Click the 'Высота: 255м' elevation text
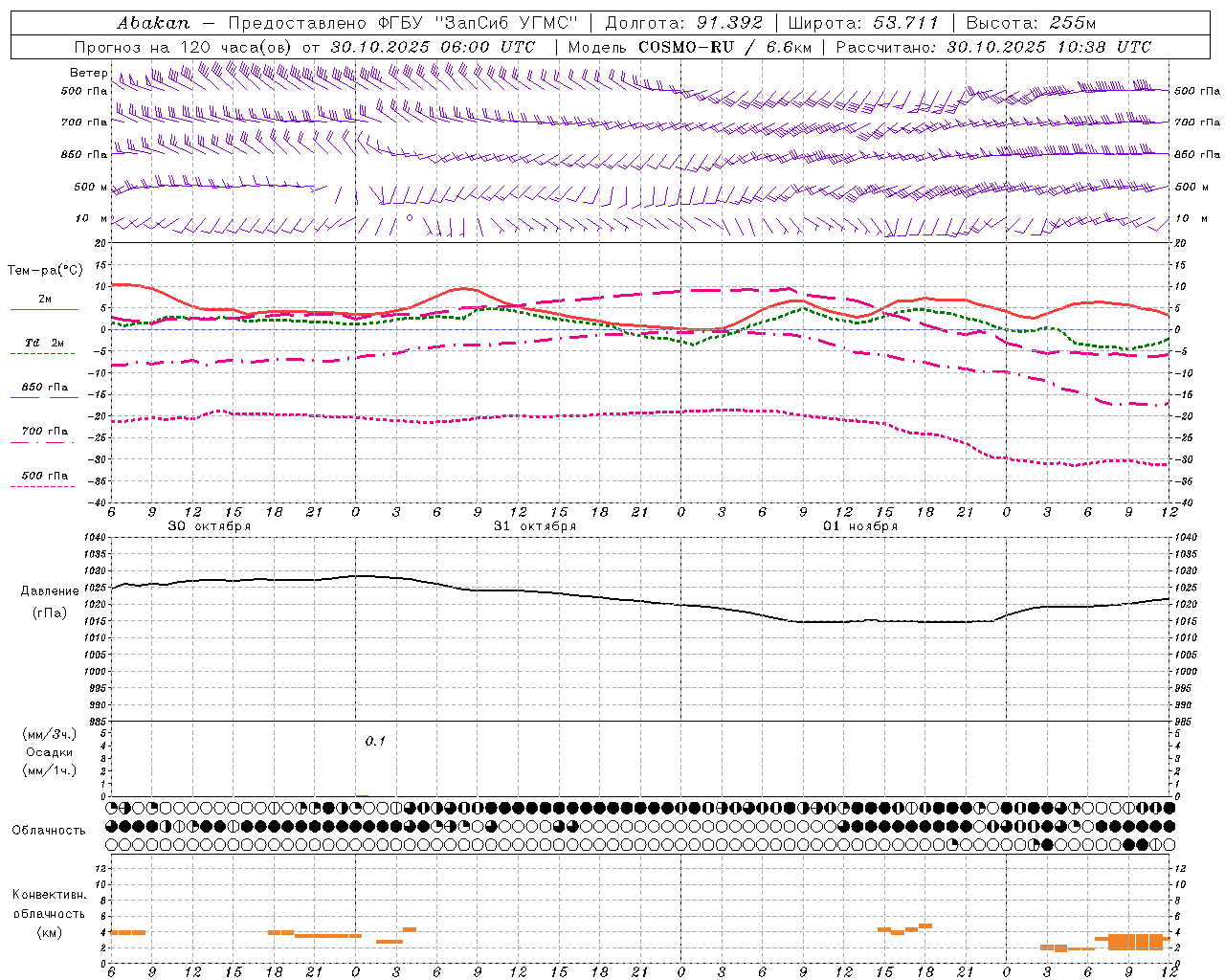Viewport: 1225px width, 980px height. [1031, 22]
